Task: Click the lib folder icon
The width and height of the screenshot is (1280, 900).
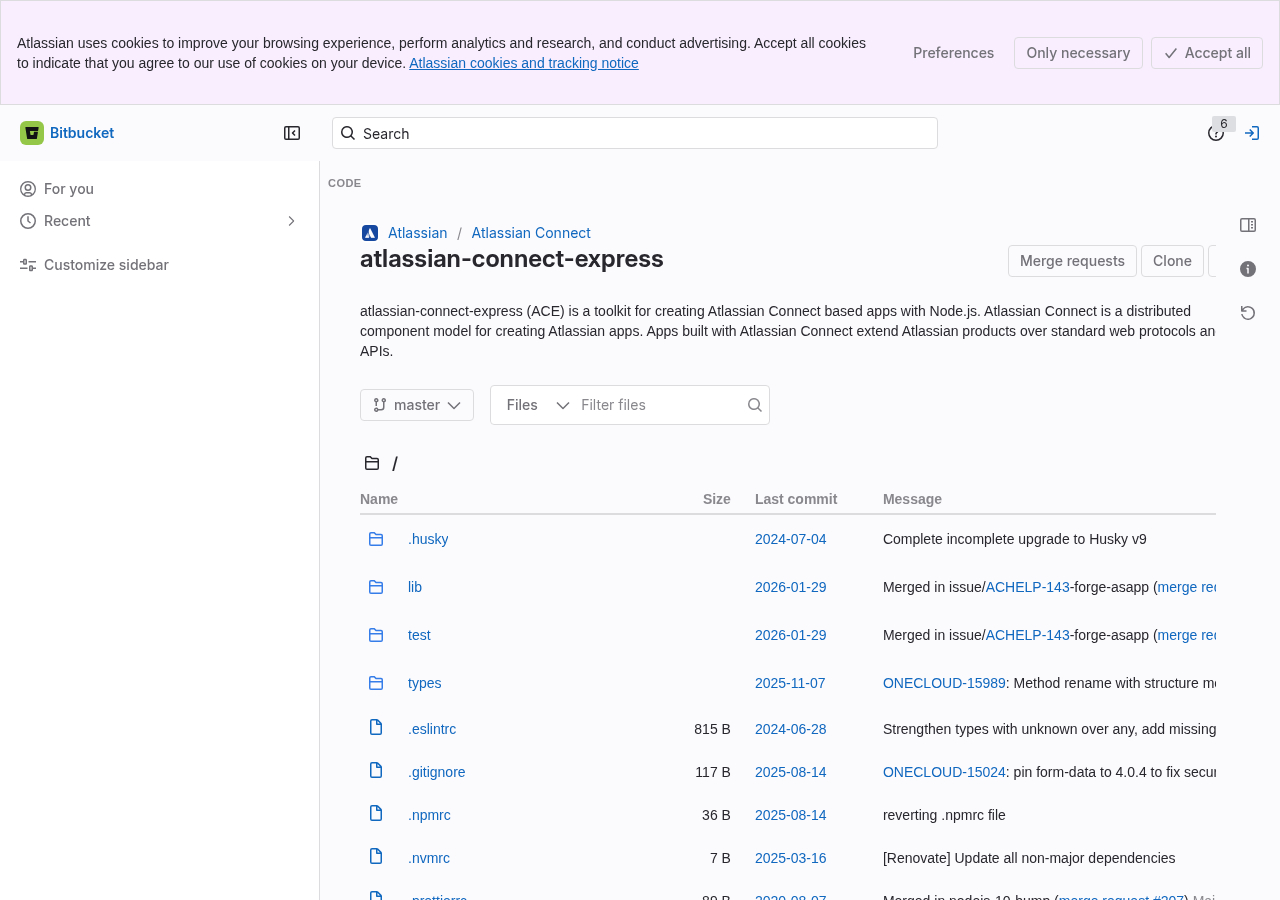Action: tap(376, 587)
